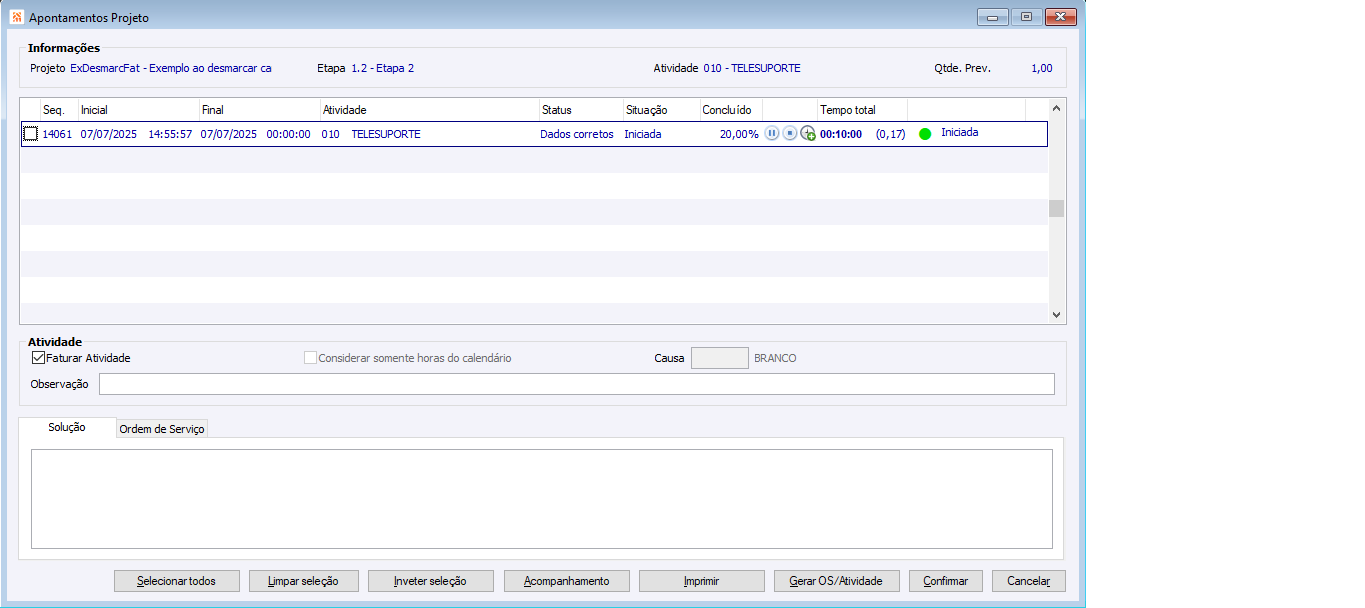Close the Apontamentos Projeto window
Image resolution: width=1365 pixels, height=608 pixels.
pyautogui.click(x=1060, y=17)
